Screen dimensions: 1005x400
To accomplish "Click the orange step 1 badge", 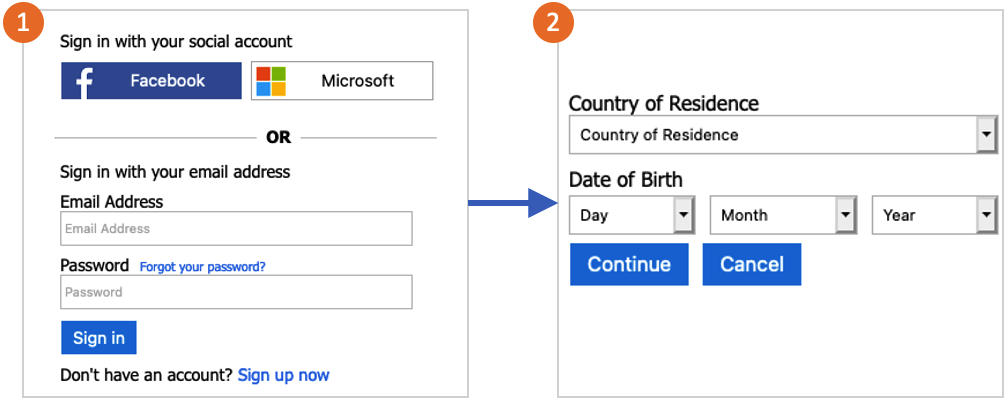I will point(23,23).
